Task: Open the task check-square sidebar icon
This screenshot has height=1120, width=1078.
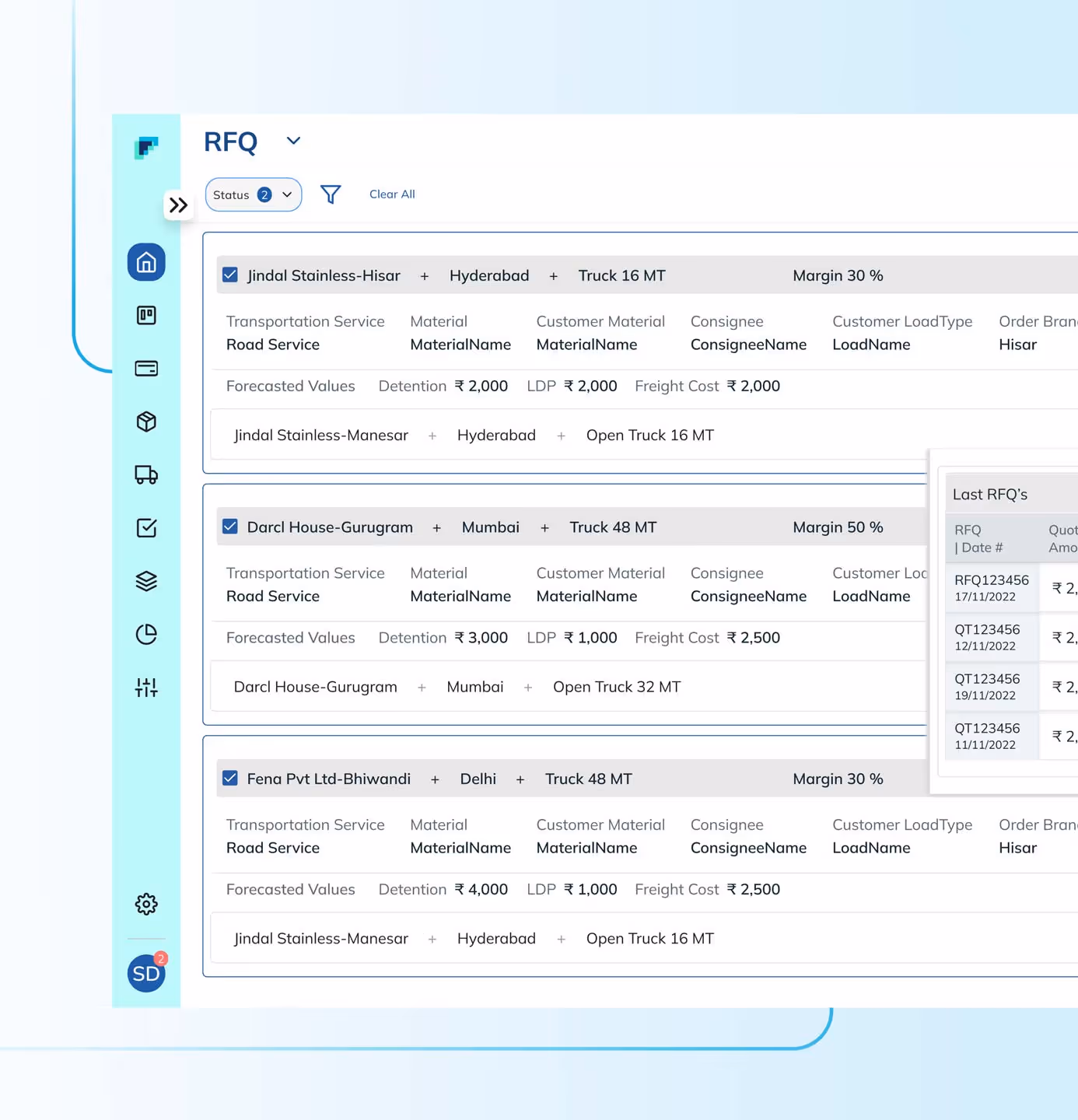Action: [146, 528]
